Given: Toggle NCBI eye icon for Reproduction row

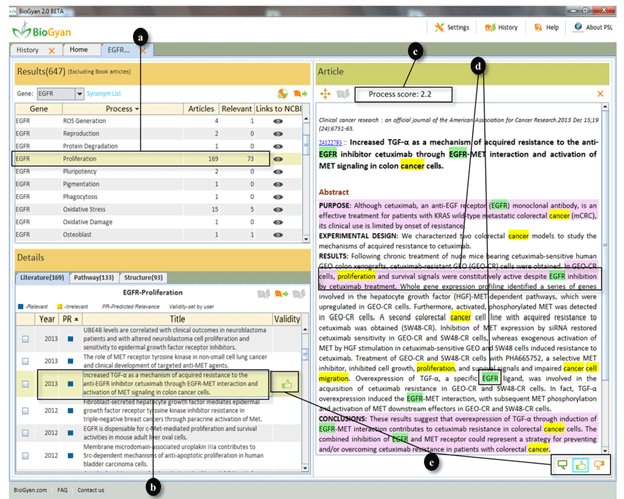Looking at the screenshot, I should (278, 134).
